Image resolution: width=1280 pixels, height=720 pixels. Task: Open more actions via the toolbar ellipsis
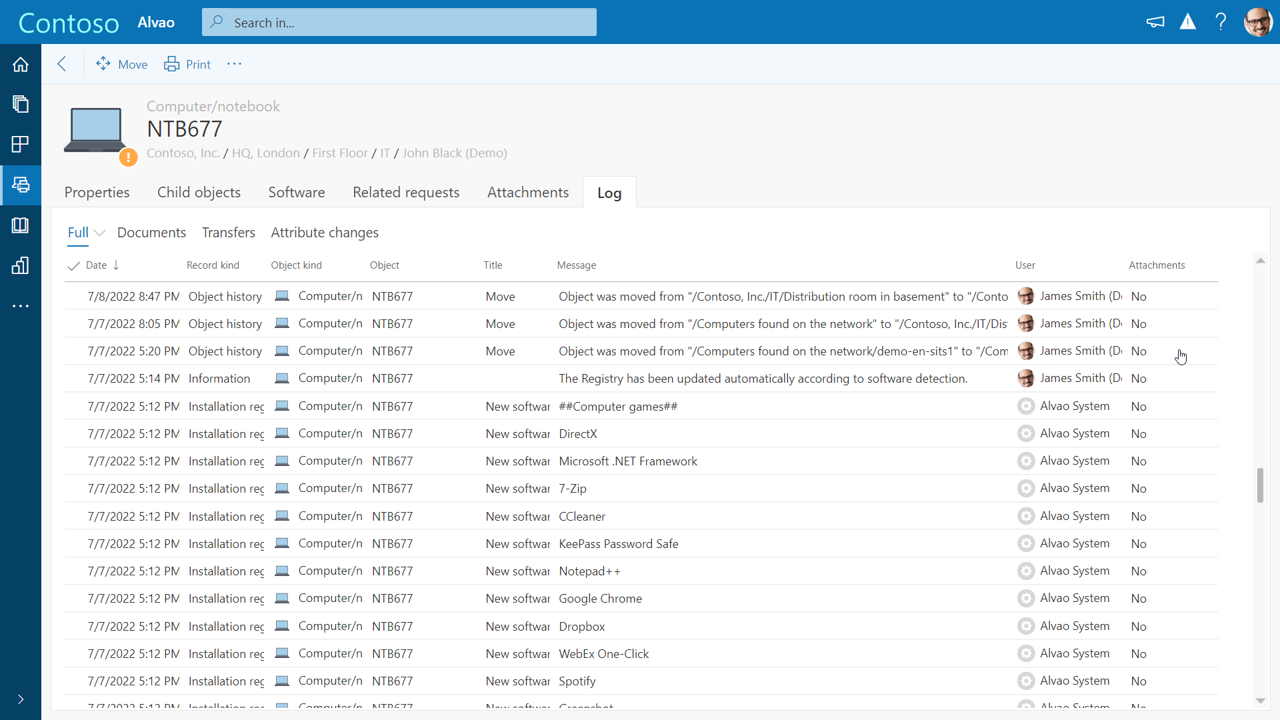[234, 63]
